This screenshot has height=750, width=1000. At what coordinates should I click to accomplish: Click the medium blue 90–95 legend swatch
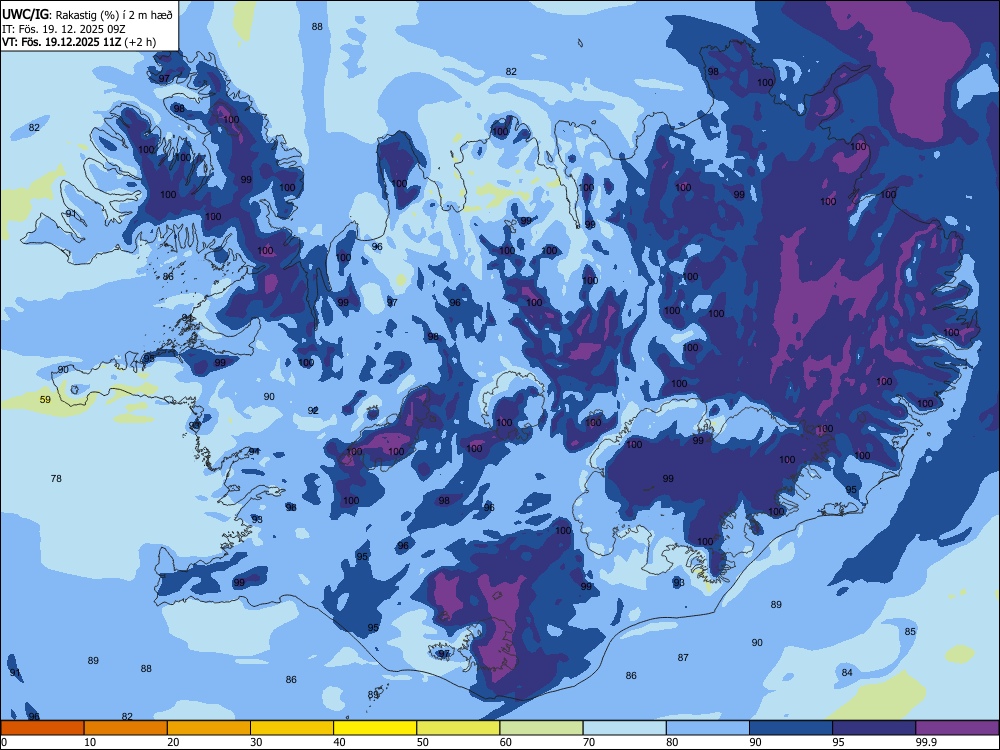pos(791,728)
